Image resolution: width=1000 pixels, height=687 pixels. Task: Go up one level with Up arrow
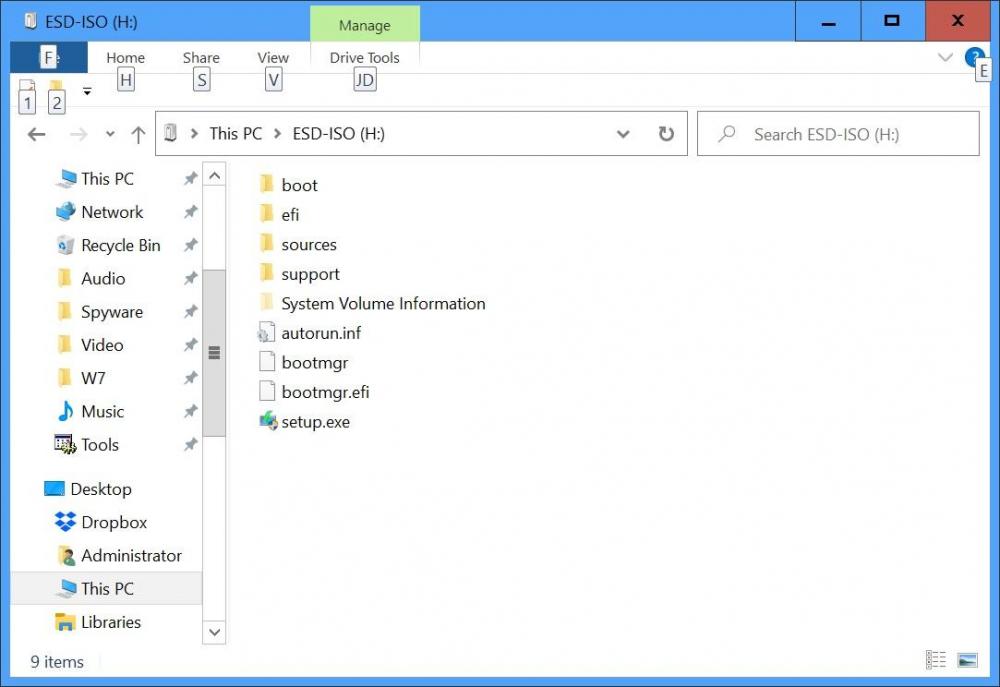138,134
